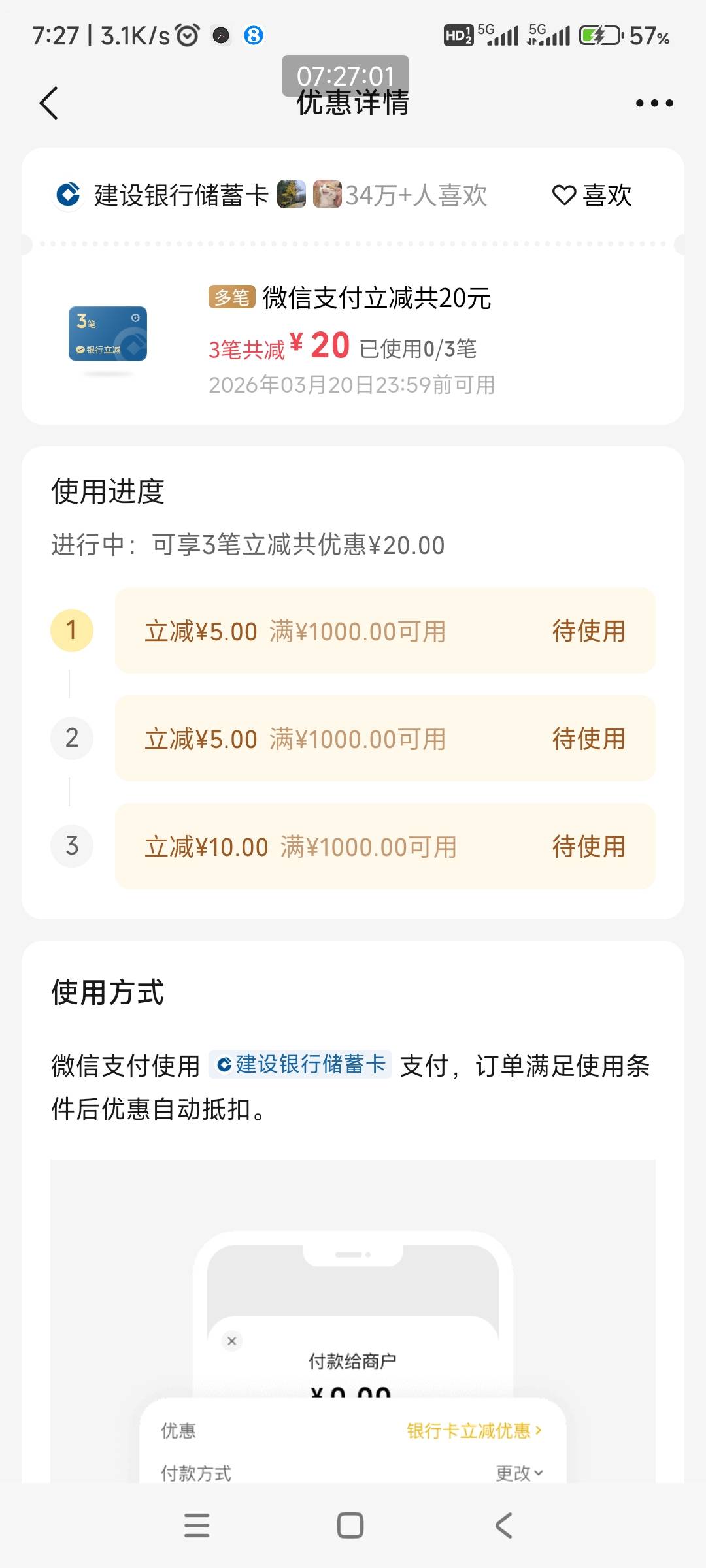The height and width of the screenshot is (1568, 706).
Task: Open the 更改 payment method dropdown
Action: pyautogui.click(x=519, y=1473)
